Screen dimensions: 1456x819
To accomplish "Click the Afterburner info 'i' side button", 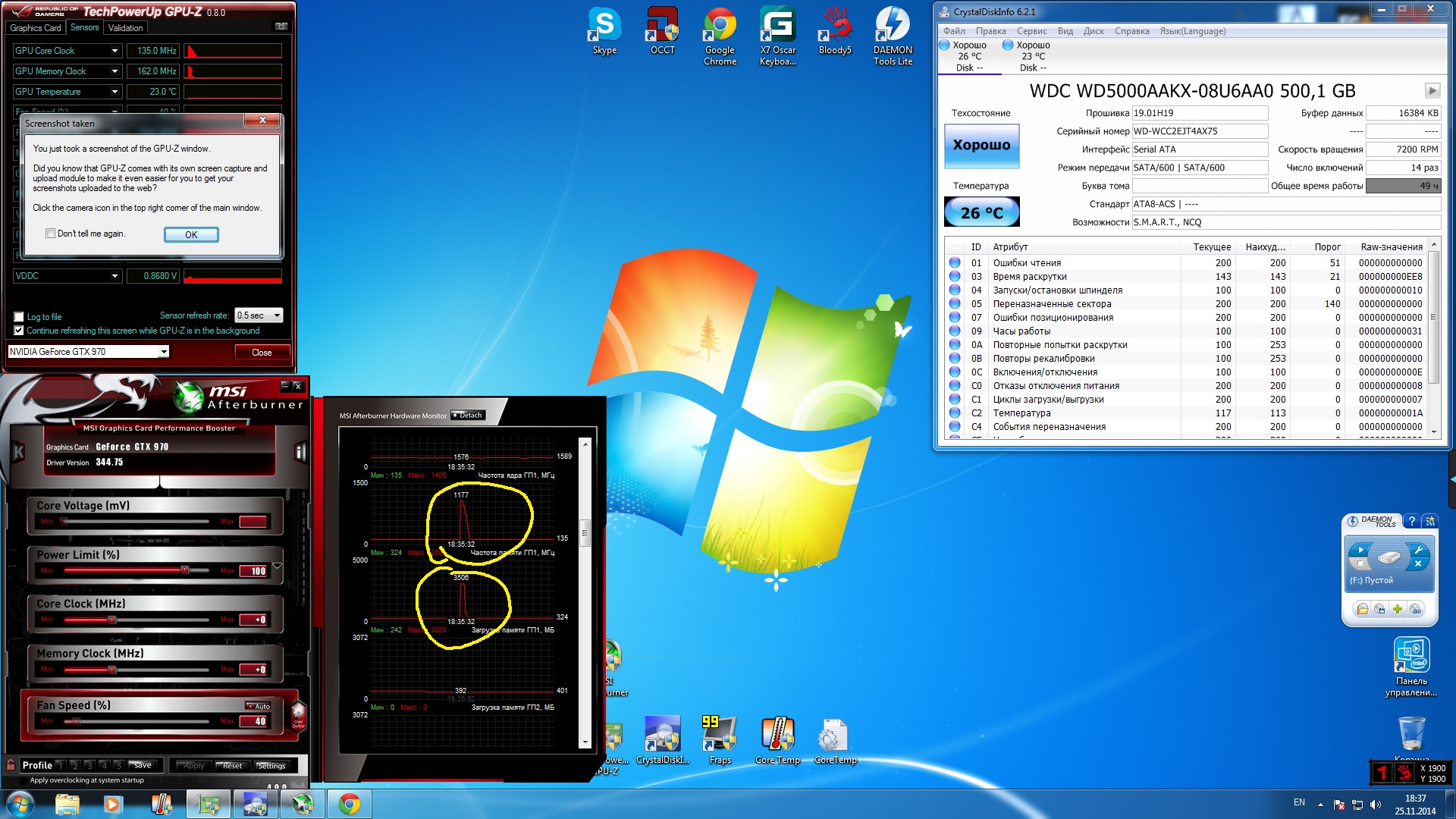I will [x=300, y=453].
